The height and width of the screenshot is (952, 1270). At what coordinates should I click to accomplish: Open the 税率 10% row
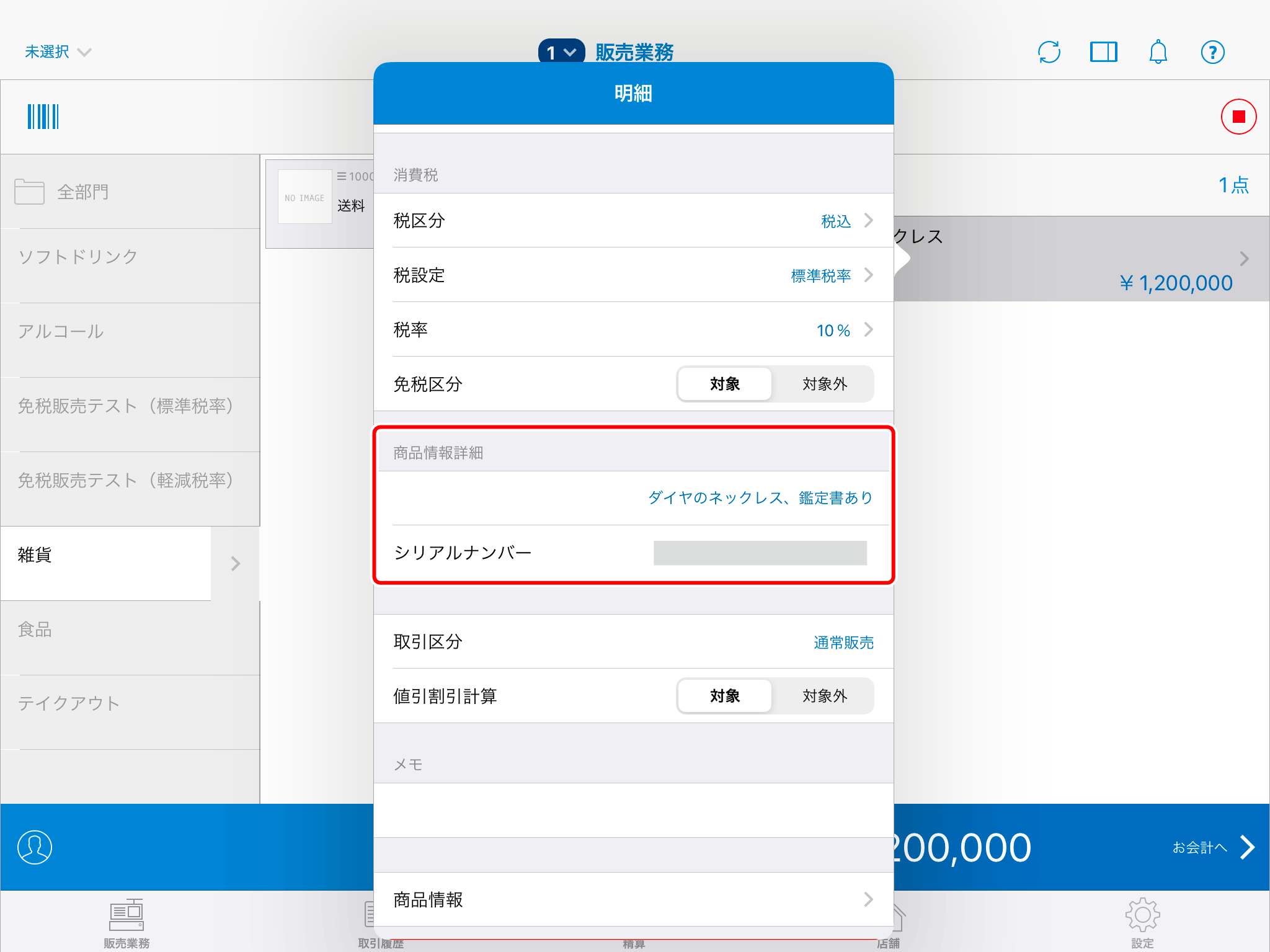(633, 329)
